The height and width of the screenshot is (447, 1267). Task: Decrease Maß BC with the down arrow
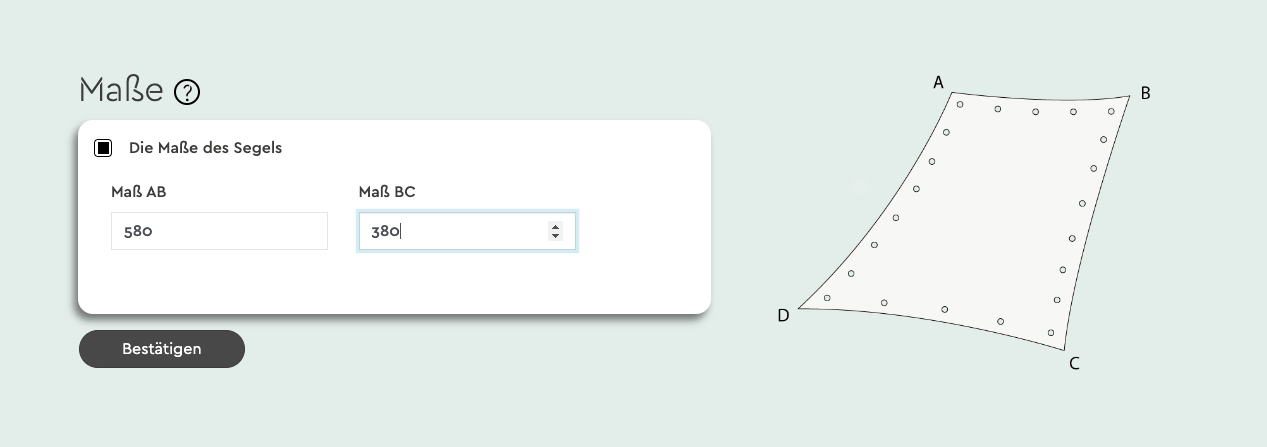pyautogui.click(x=555, y=236)
